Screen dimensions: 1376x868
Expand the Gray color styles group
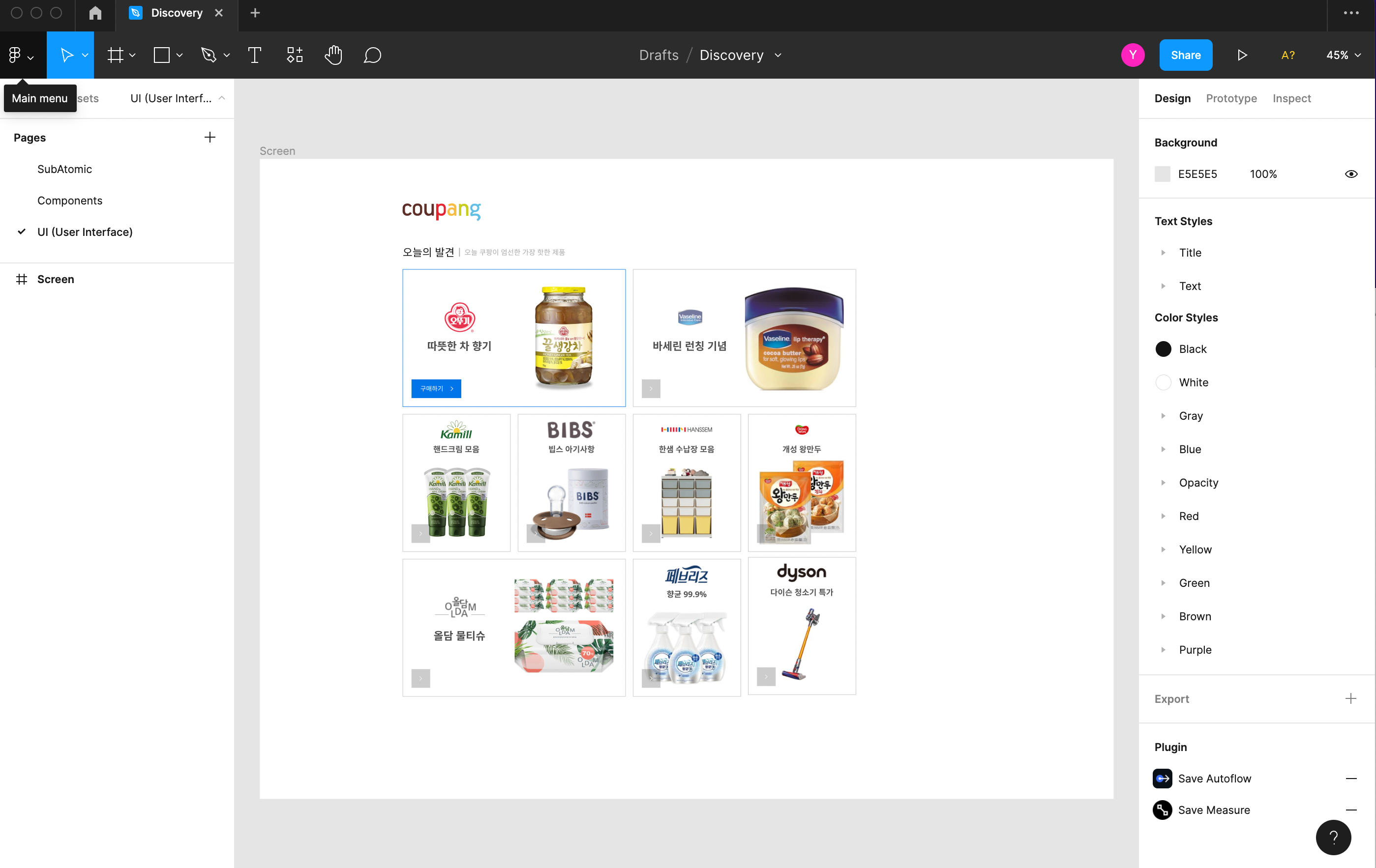tap(1163, 416)
